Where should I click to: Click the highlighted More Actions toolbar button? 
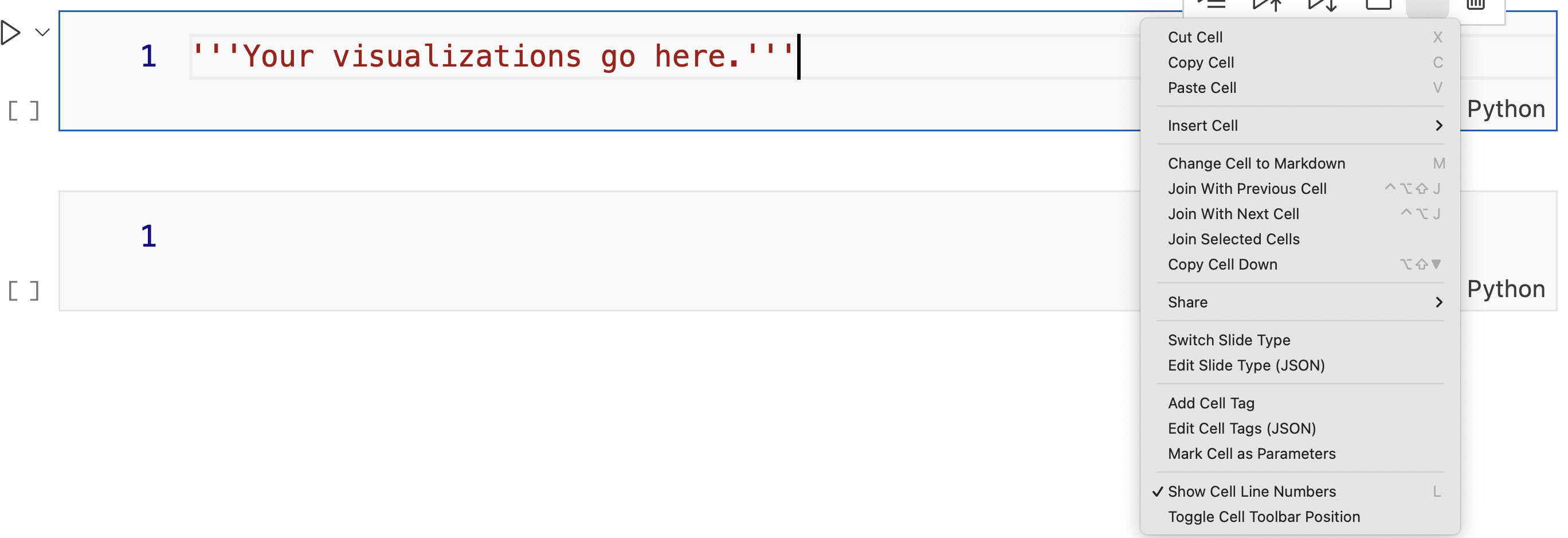pos(1428,6)
